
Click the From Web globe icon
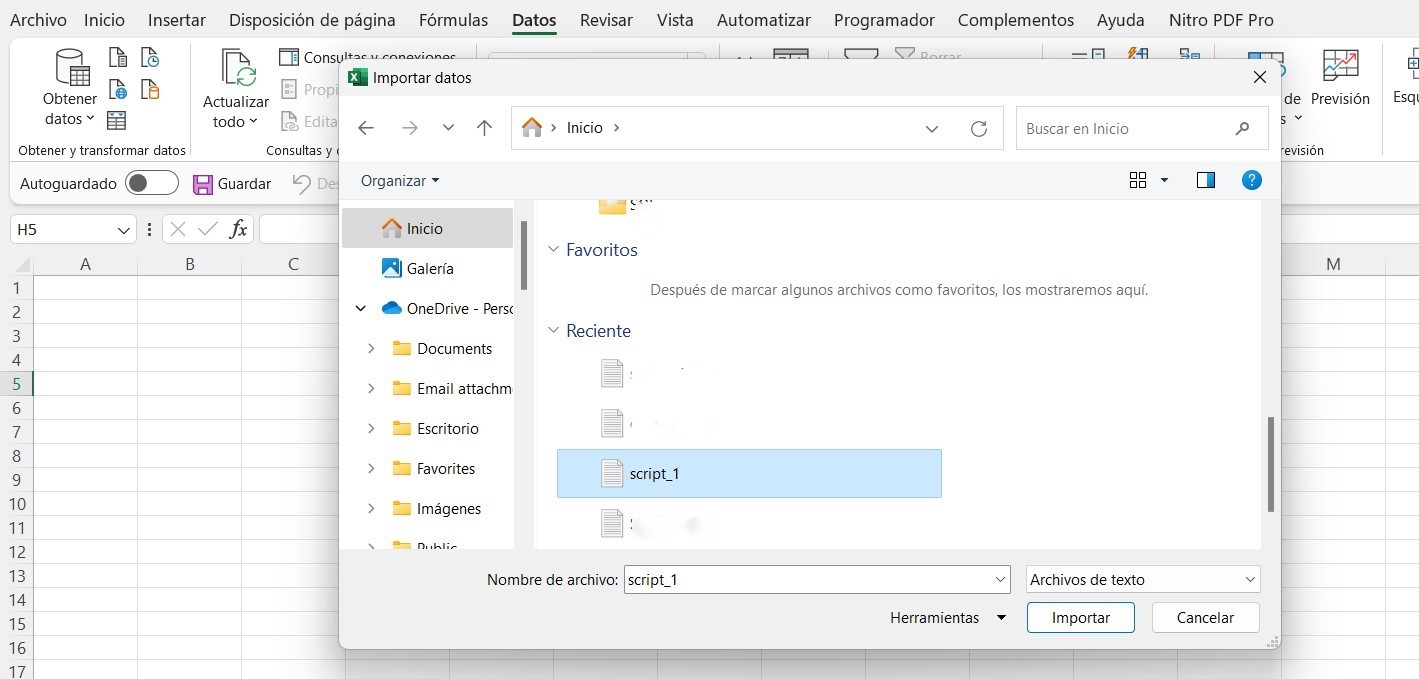point(117,90)
